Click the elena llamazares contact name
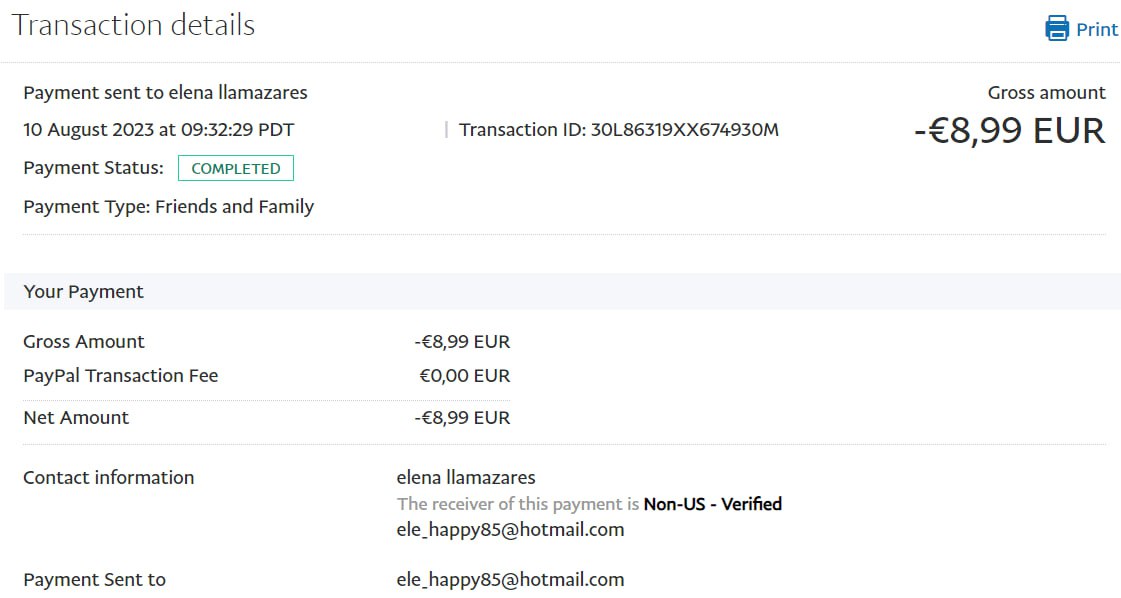The height and width of the screenshot is (598, 1121). pos(465,477)
